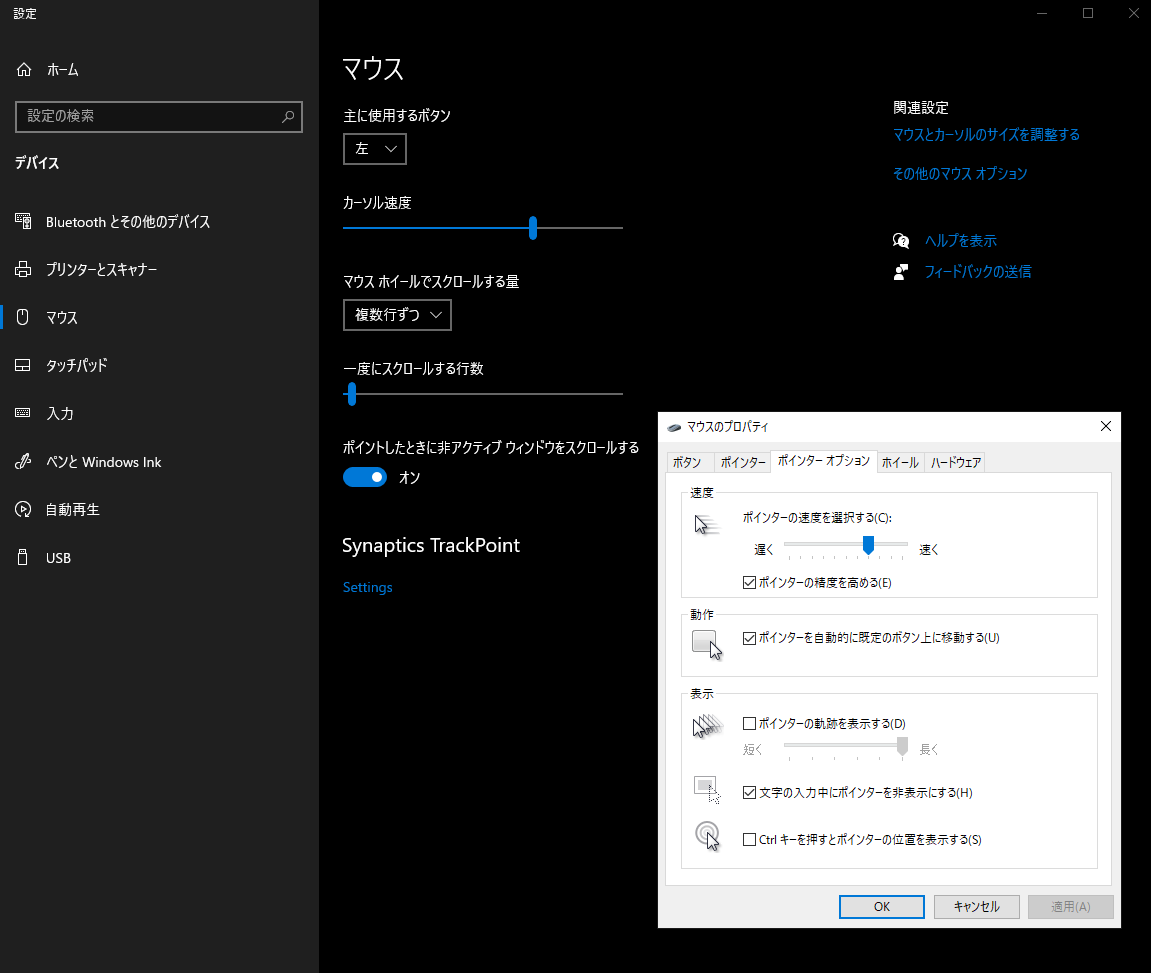
Task: Click the pointer trails icon in 表示 section
Action: 707,726
